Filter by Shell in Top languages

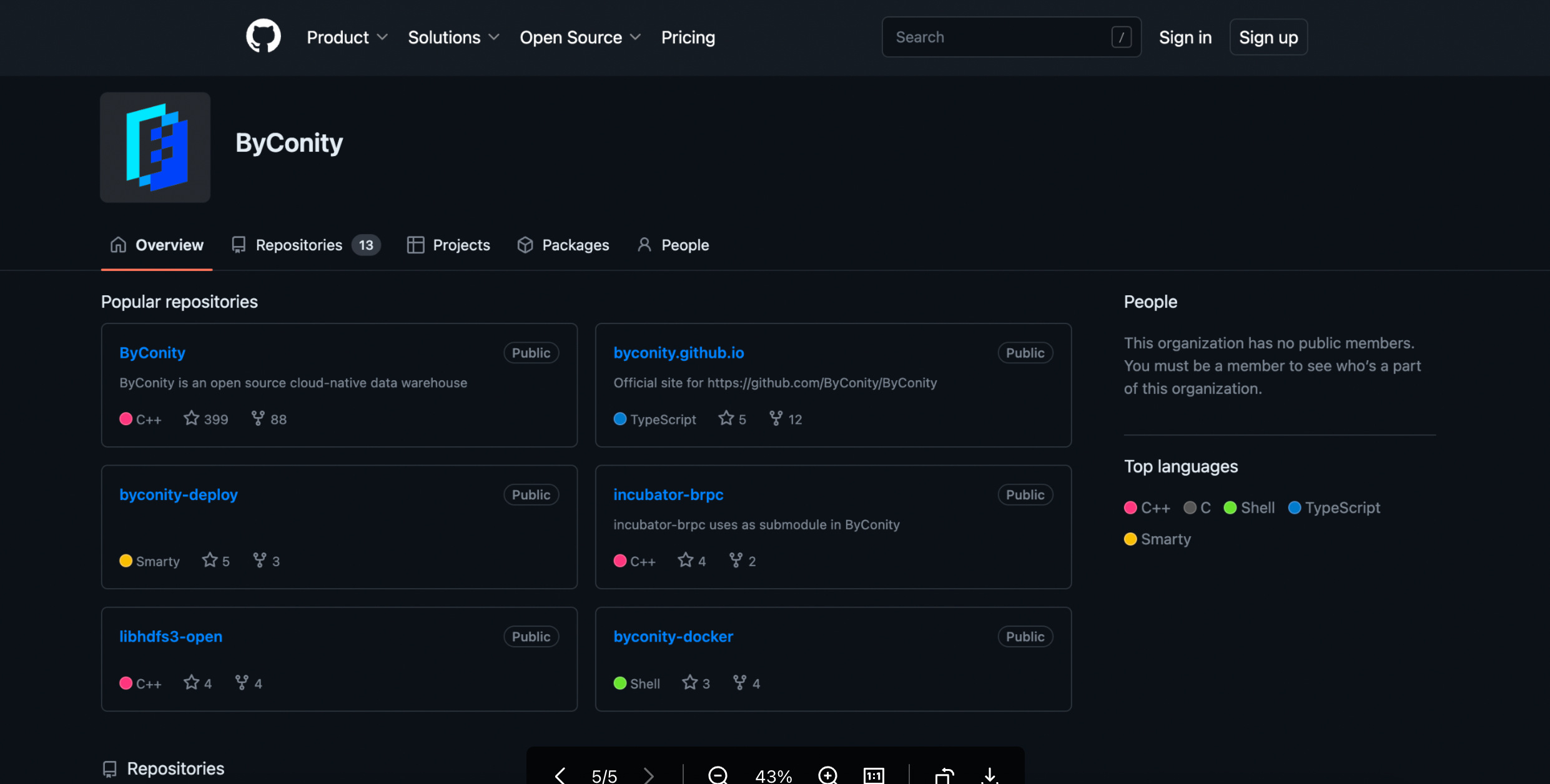pyautogui.click(x=1249, y=507)
